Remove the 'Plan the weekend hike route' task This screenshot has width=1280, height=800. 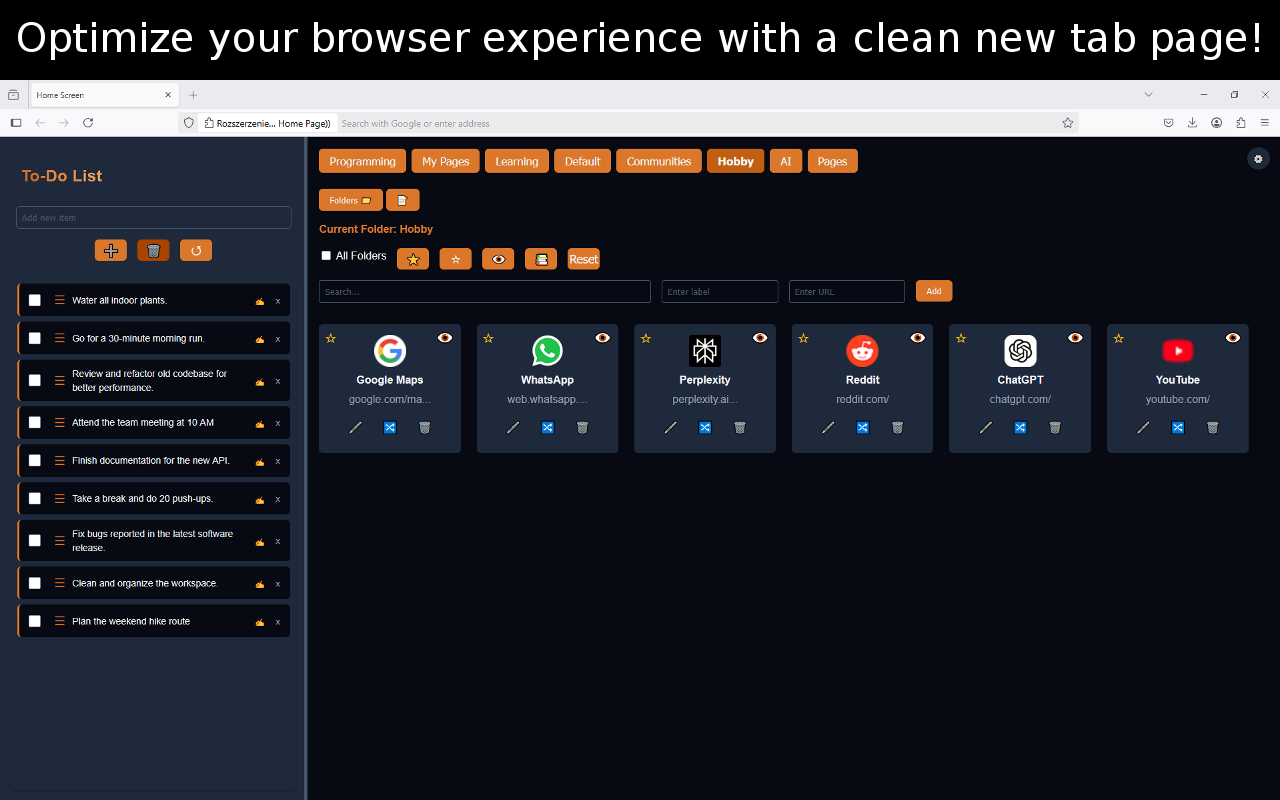click(x=278, y=622)
